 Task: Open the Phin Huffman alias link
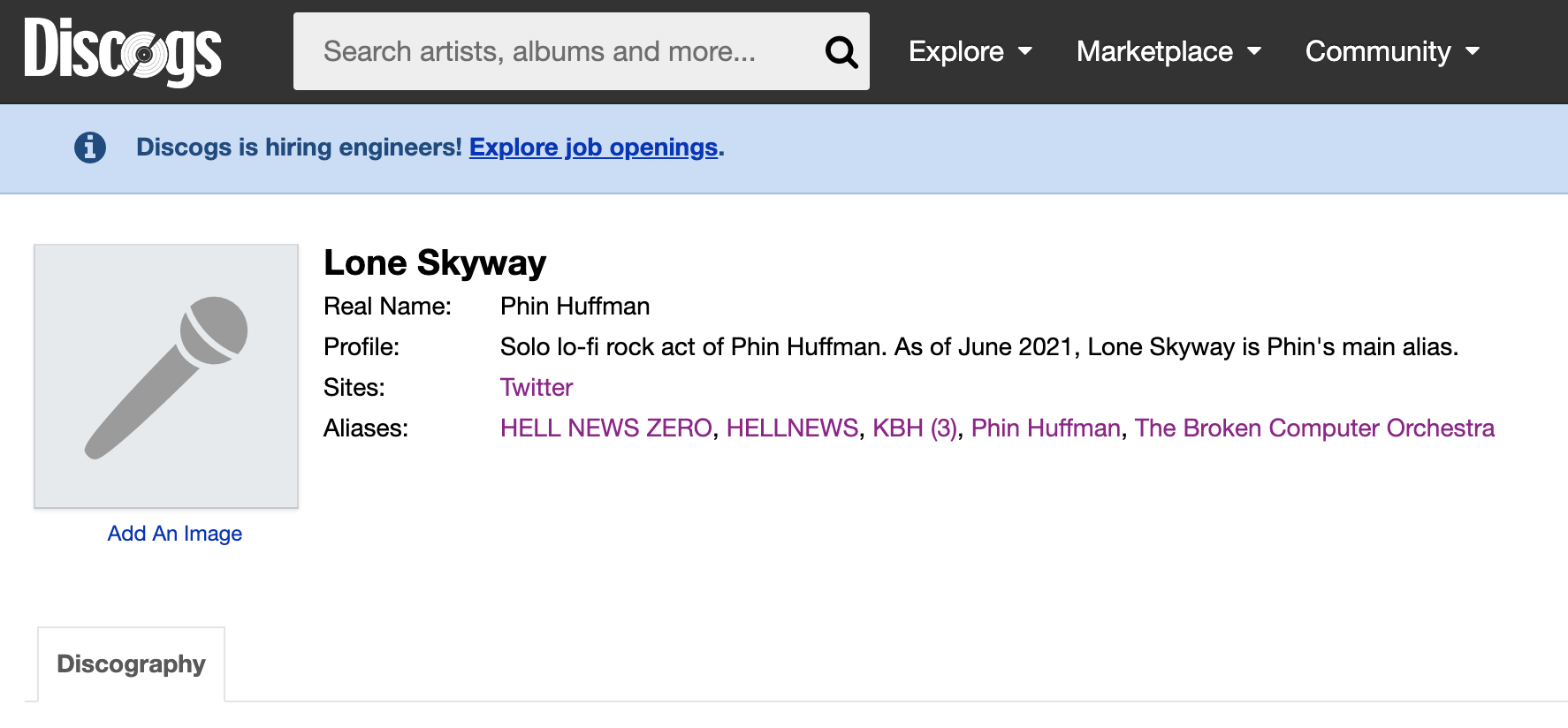click(1046, 428)
